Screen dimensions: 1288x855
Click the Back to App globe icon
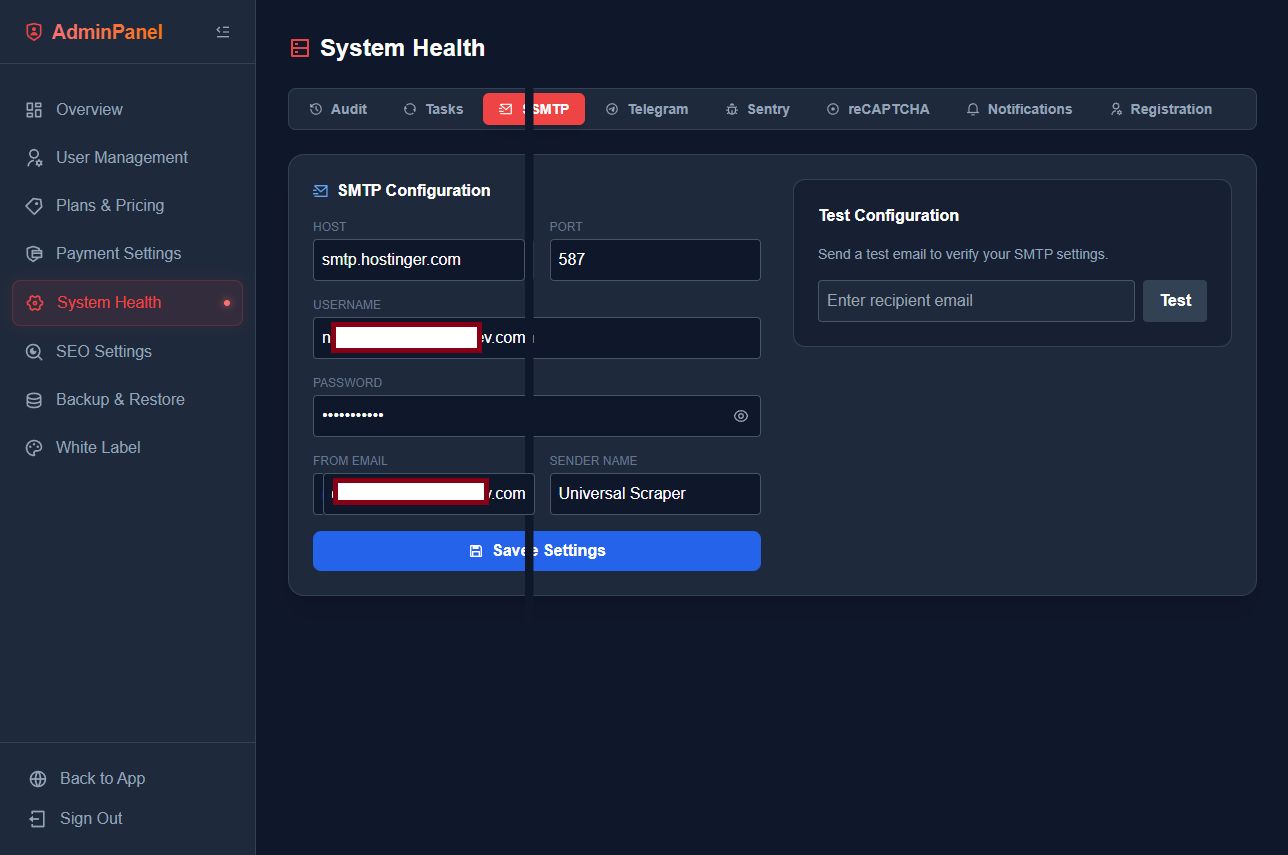[38, 779]
